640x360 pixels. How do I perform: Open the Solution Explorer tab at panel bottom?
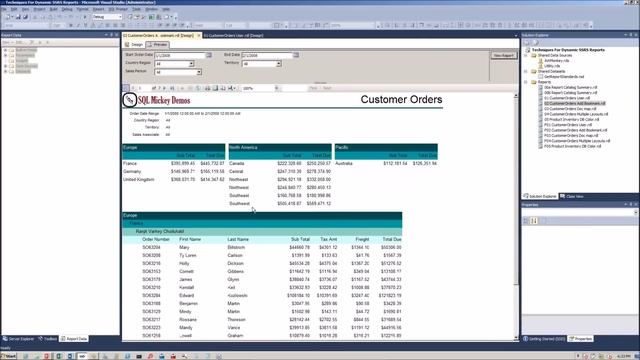point(540,196)
